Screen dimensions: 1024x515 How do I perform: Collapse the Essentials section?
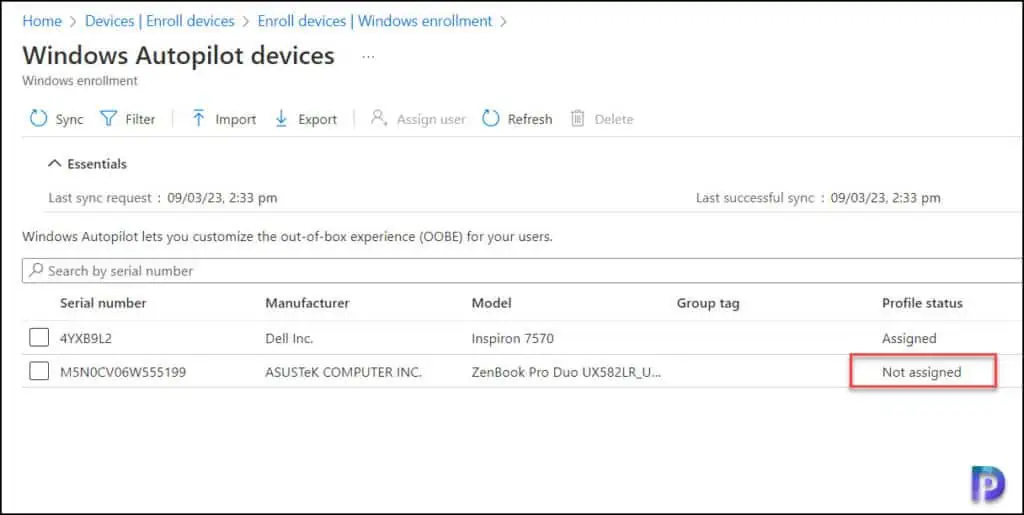(x=88, y=164)
